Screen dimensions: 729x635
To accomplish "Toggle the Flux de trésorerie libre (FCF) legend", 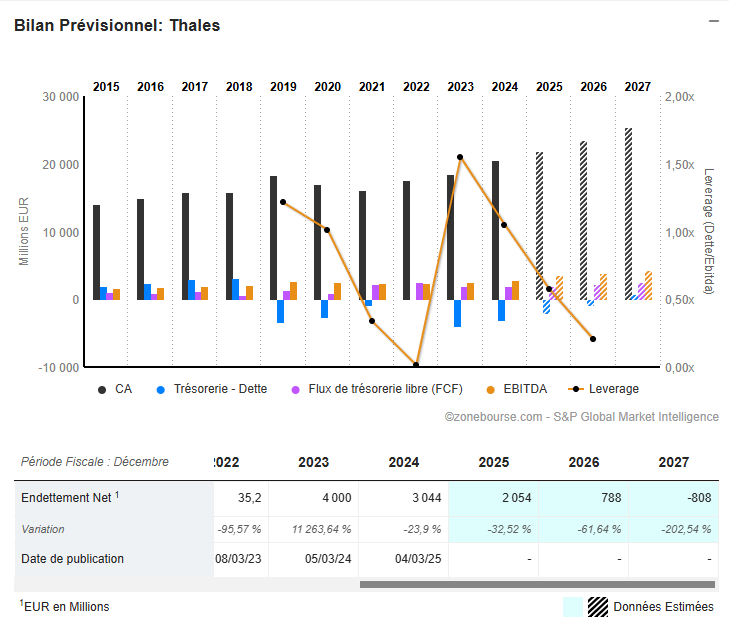I will (x=377, y=389).
